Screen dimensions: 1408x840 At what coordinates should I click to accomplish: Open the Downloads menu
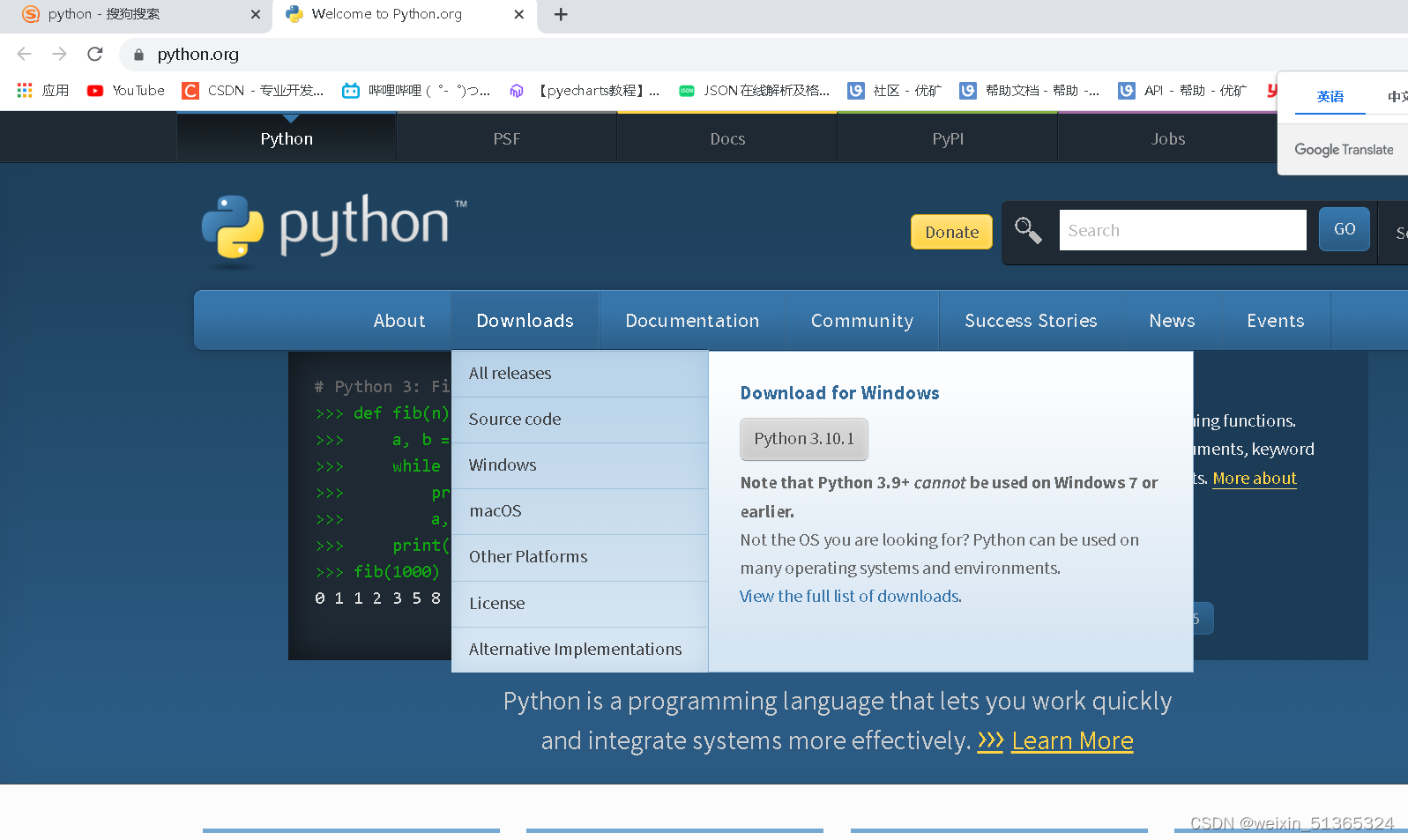pos(525,321)
